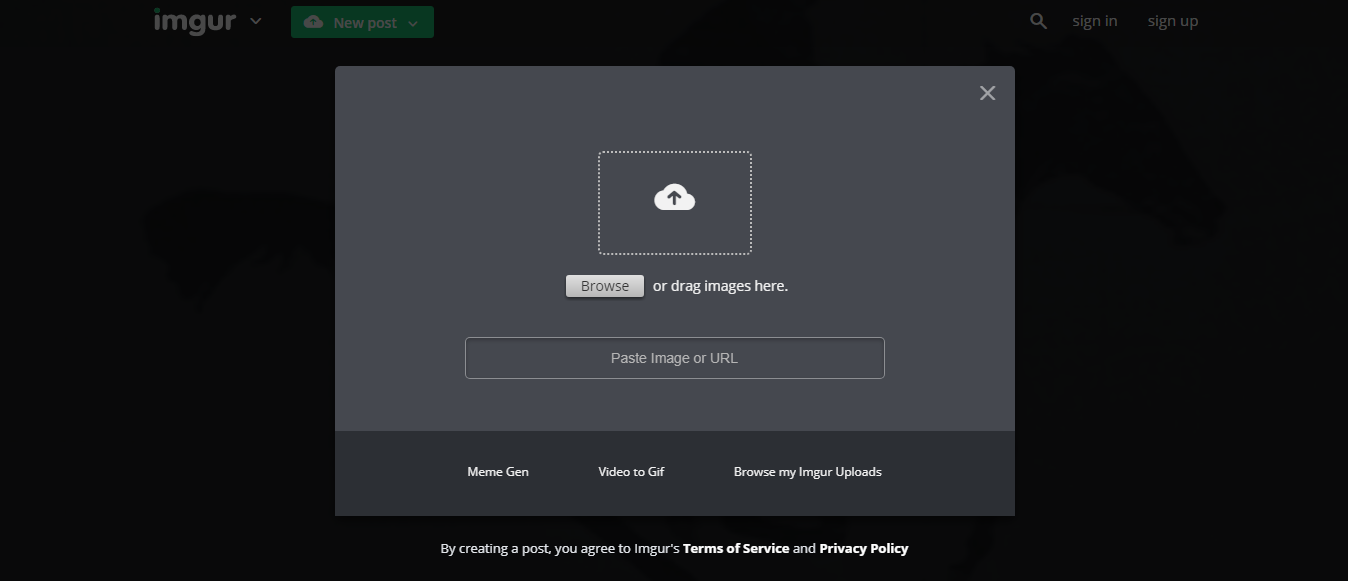Open search with the magnifying glass icon

[x=1038, y=20]
